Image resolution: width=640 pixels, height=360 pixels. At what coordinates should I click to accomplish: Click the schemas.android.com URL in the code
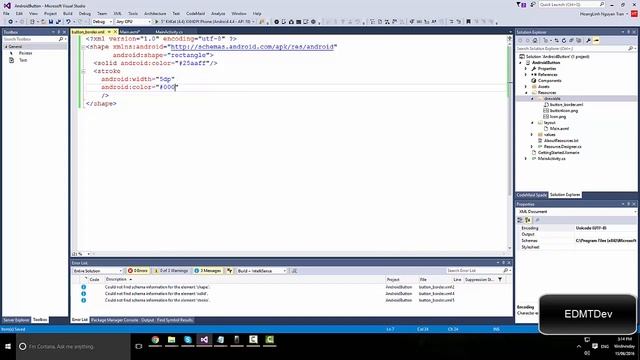(x=252, y=47)
